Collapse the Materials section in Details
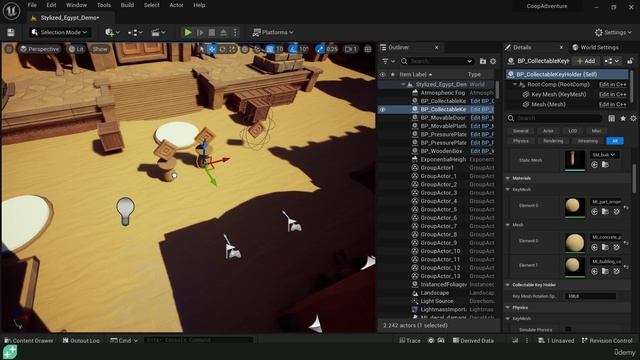This screenshot has width=640, height=360. pyautogui.click(x=508, y=178)
